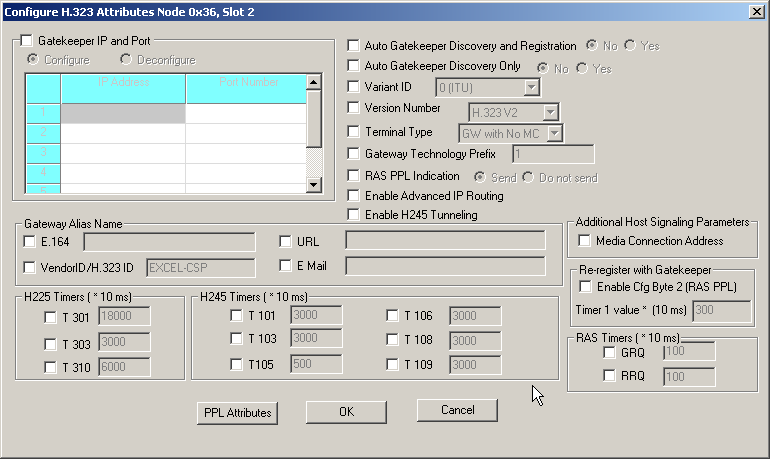
Task: Check the GRQ RAS timer box
Action: (x=609, y=353)
